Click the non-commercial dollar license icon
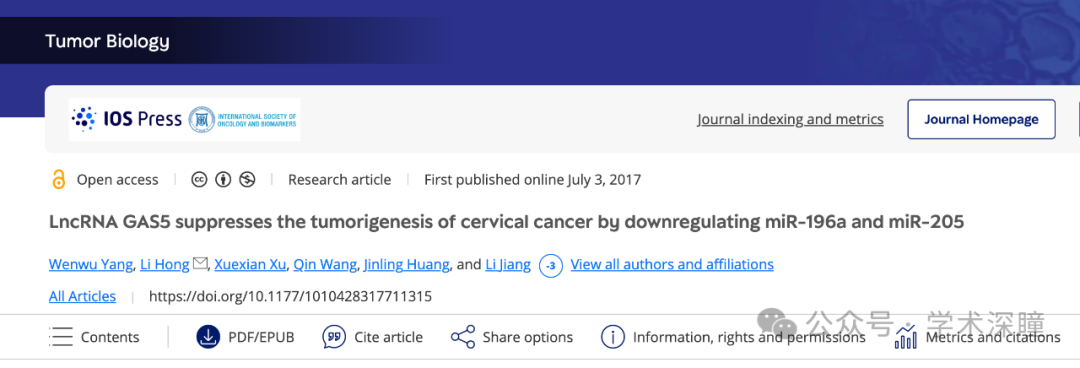The height and width of the screenshot is (368, 1080). click(x=247, y=180)
